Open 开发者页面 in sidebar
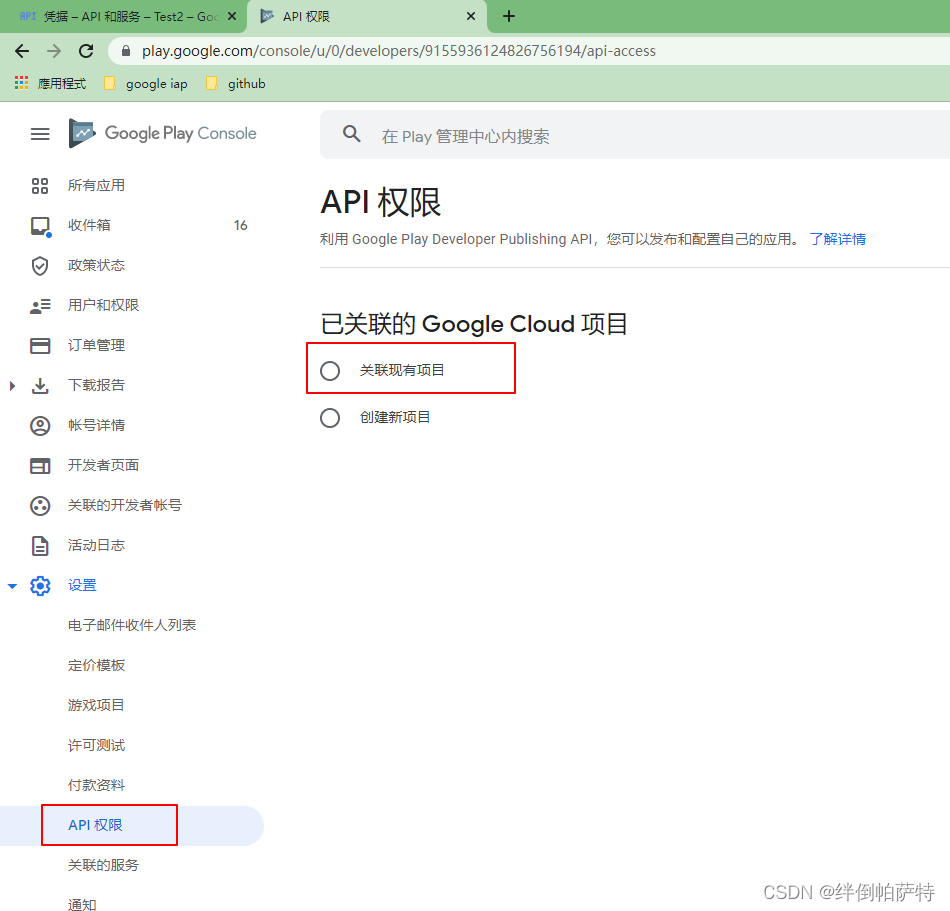Image resolution: width=950 pixels, height=911 pixels. coord(104,465)
